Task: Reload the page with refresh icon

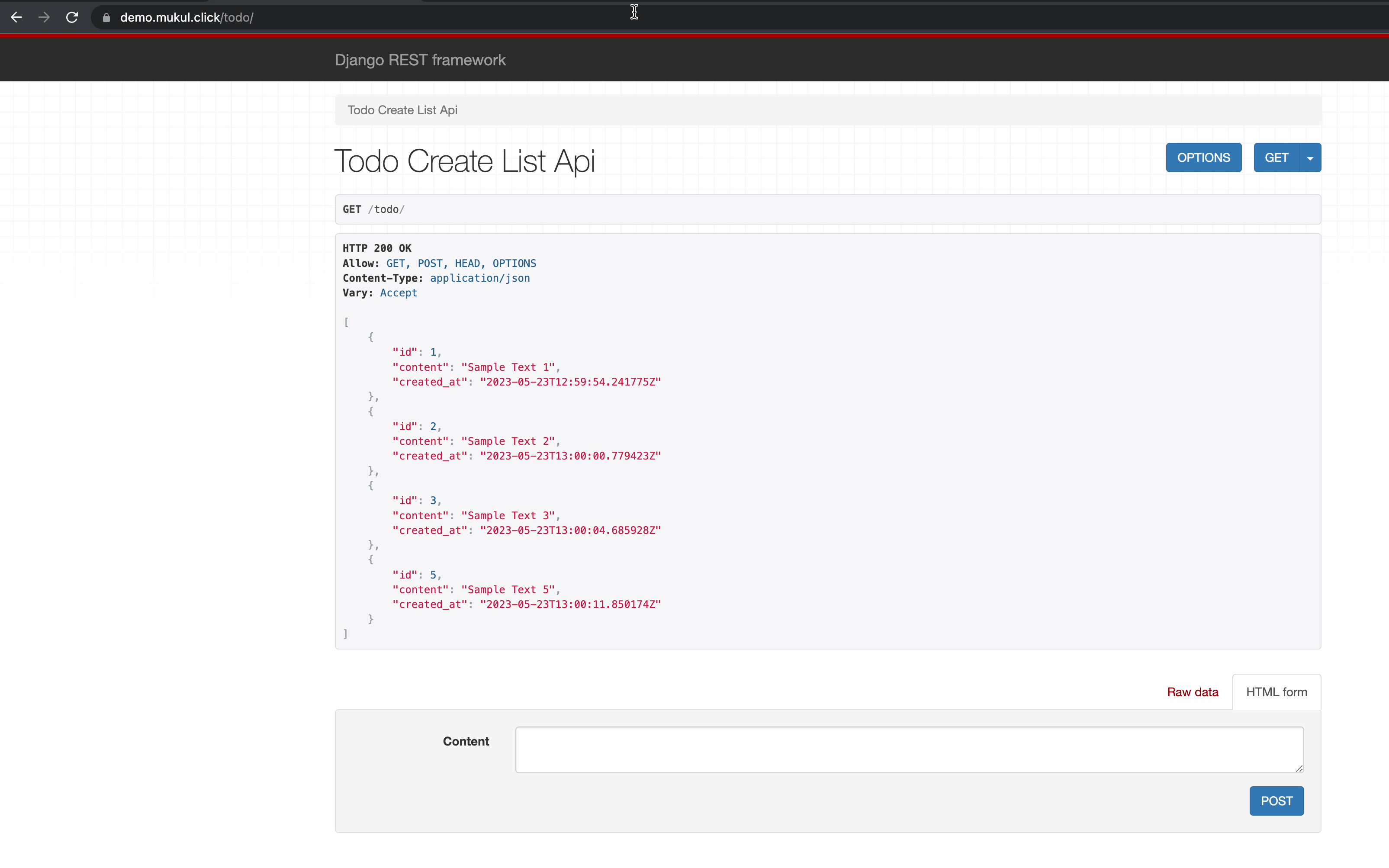Action: pyautogui.click(x=72, y=17)
